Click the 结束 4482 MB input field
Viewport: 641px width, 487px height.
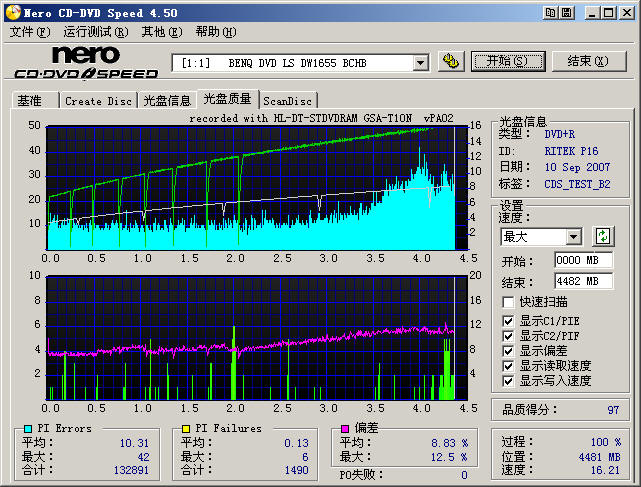583,281
